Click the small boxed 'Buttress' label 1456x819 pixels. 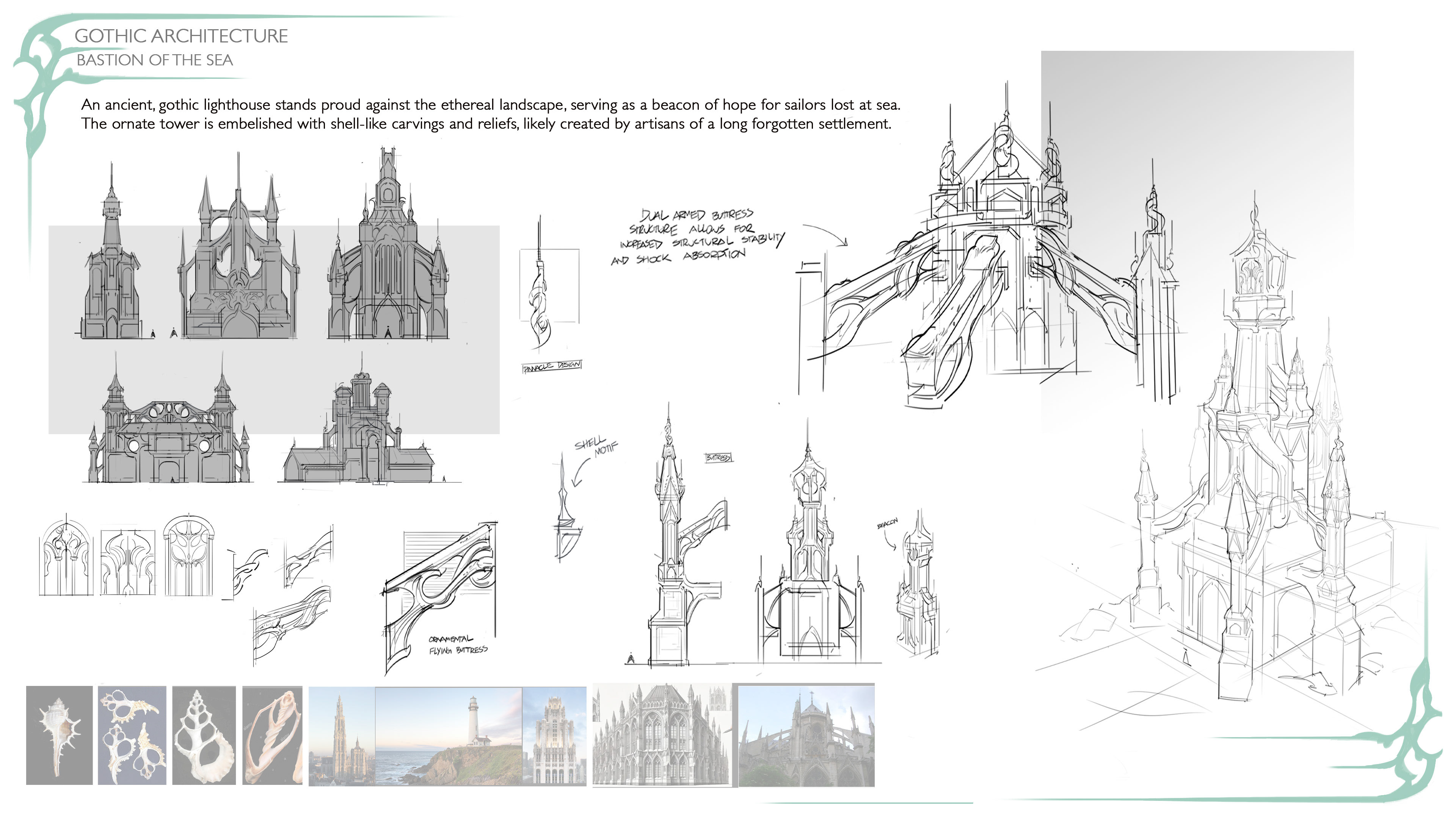(719, 458)
